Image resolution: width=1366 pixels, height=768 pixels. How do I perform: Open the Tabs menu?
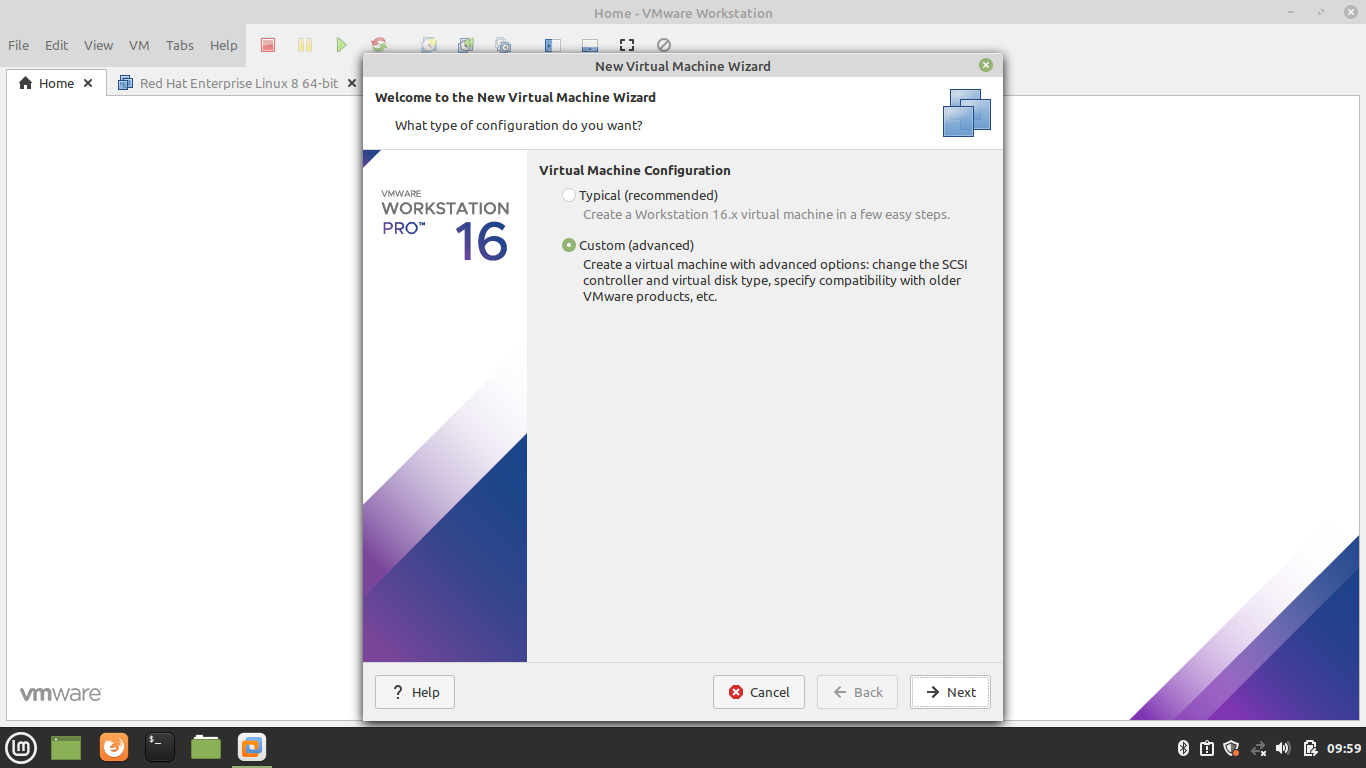(x=180, y=45)
